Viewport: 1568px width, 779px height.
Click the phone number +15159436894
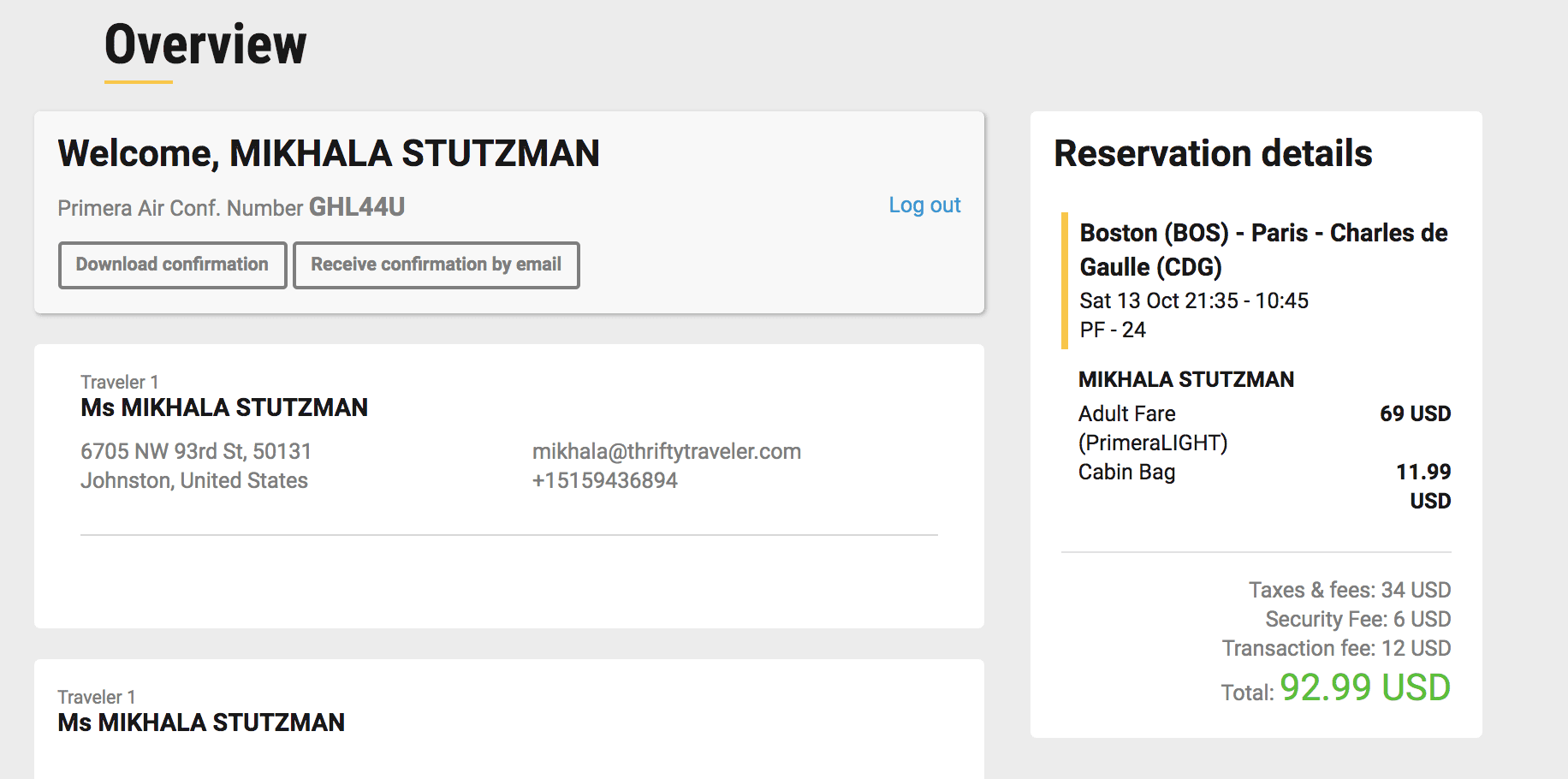click(x=604, y=480)
